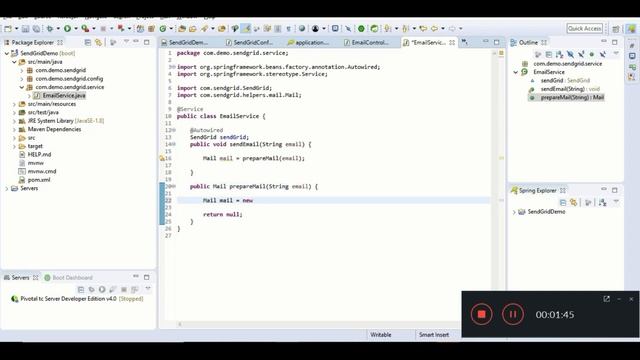Click the Search flashlight icon in toolbar
This screenshot has width=640, height=360.
tap(204, 28)
